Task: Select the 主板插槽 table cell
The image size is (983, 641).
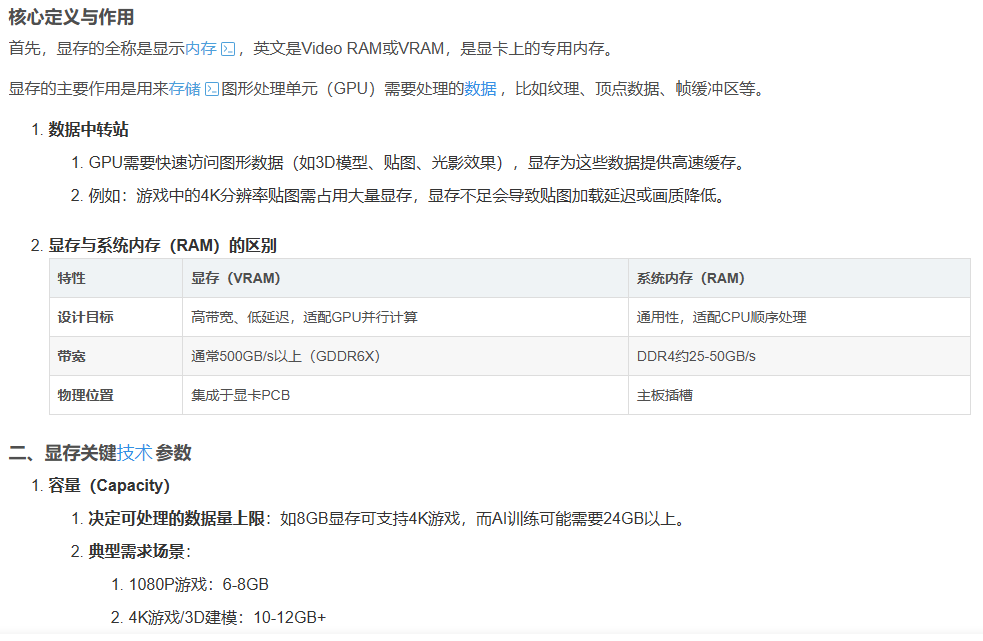Action: coord(665,395)
